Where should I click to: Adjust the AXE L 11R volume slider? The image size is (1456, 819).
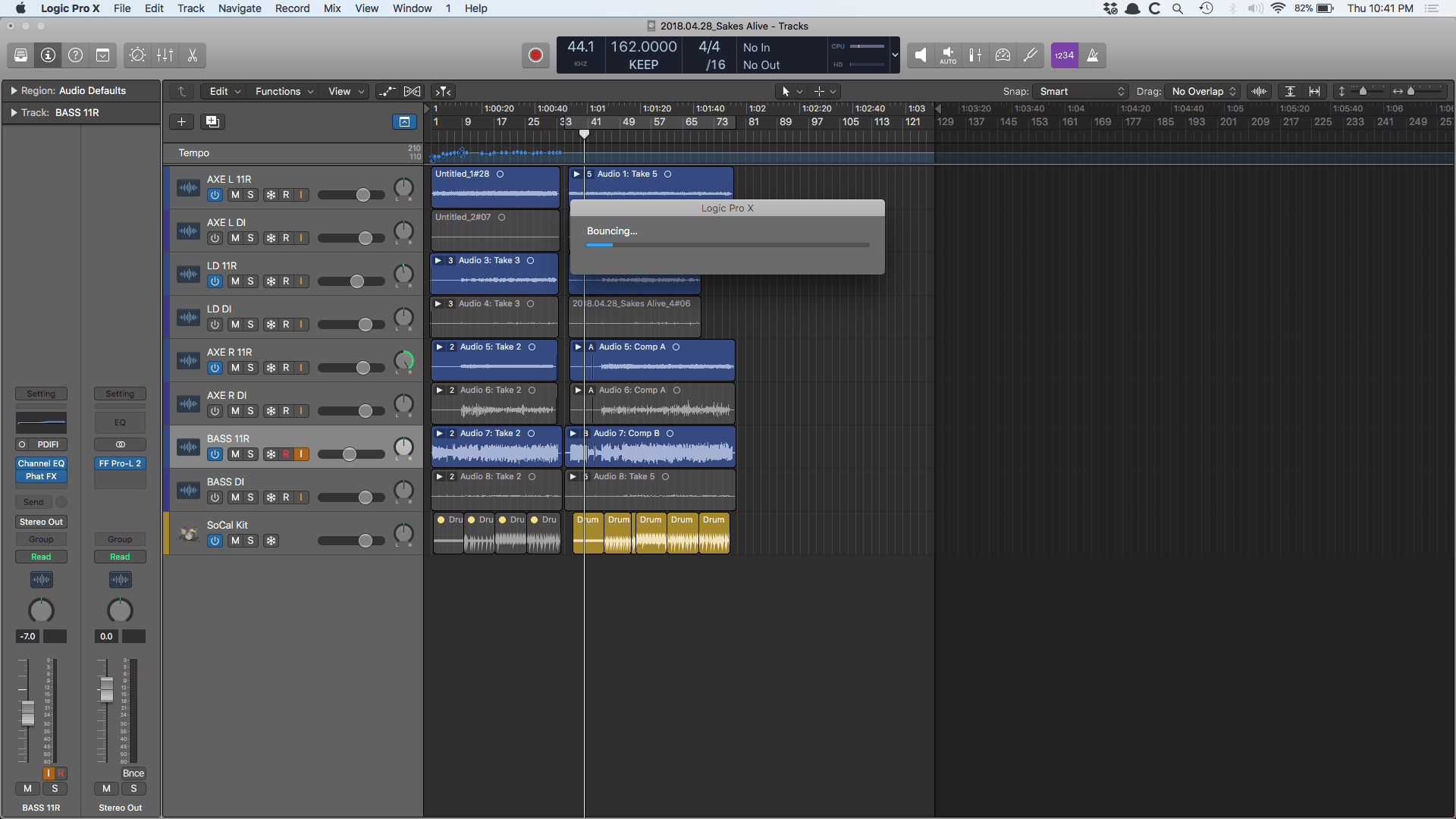(x=363, y=196)
